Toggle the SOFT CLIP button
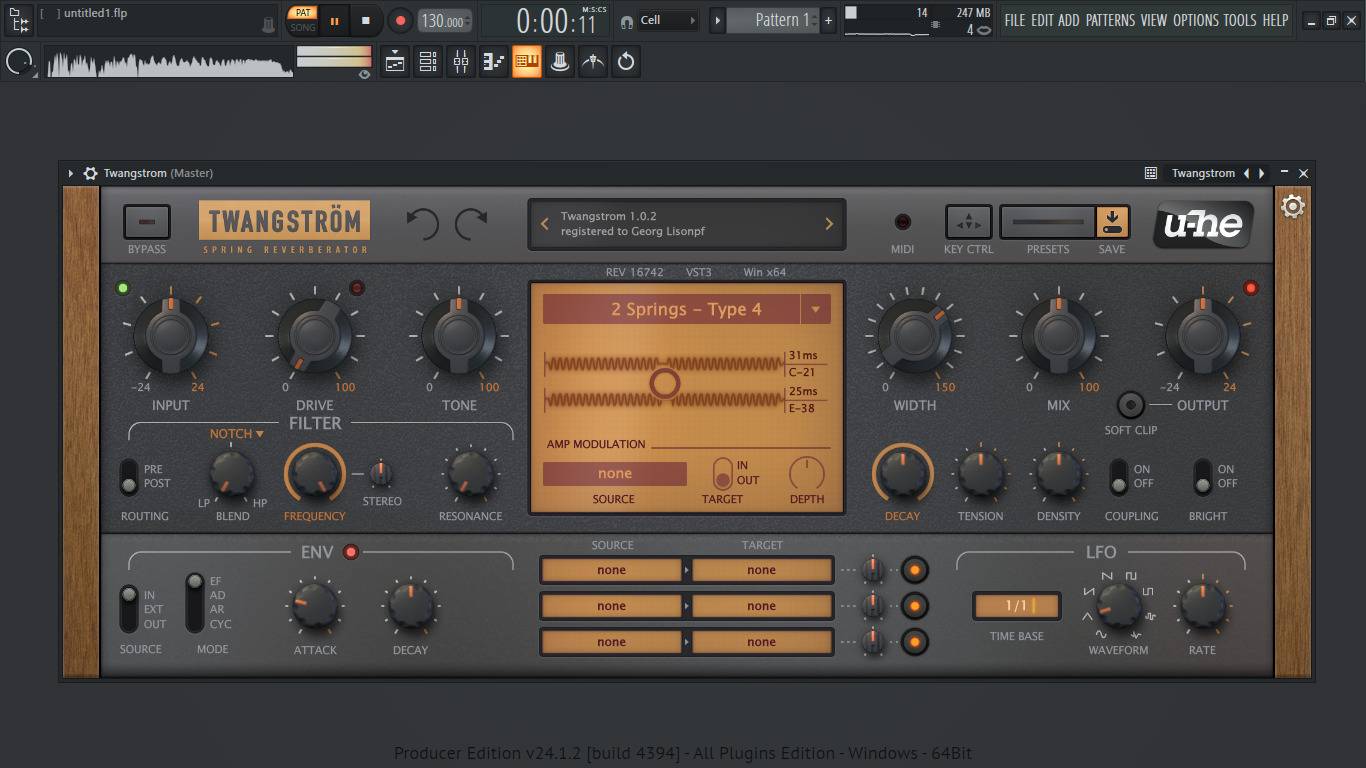 1131,405
